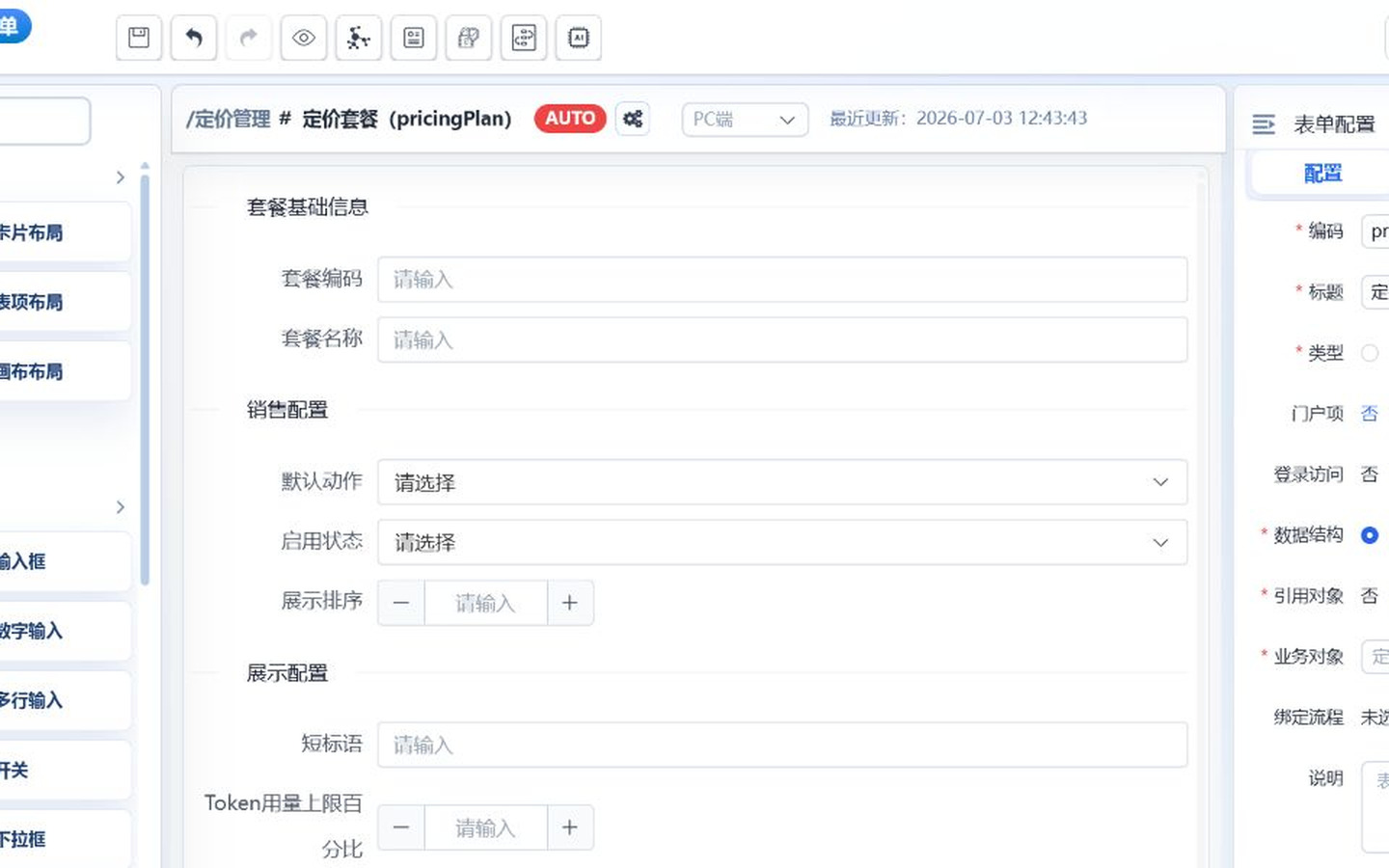Toggle the 登录访问 否 value
The height and width of the screenshot is (868, 1389).
click(1370, 475)
